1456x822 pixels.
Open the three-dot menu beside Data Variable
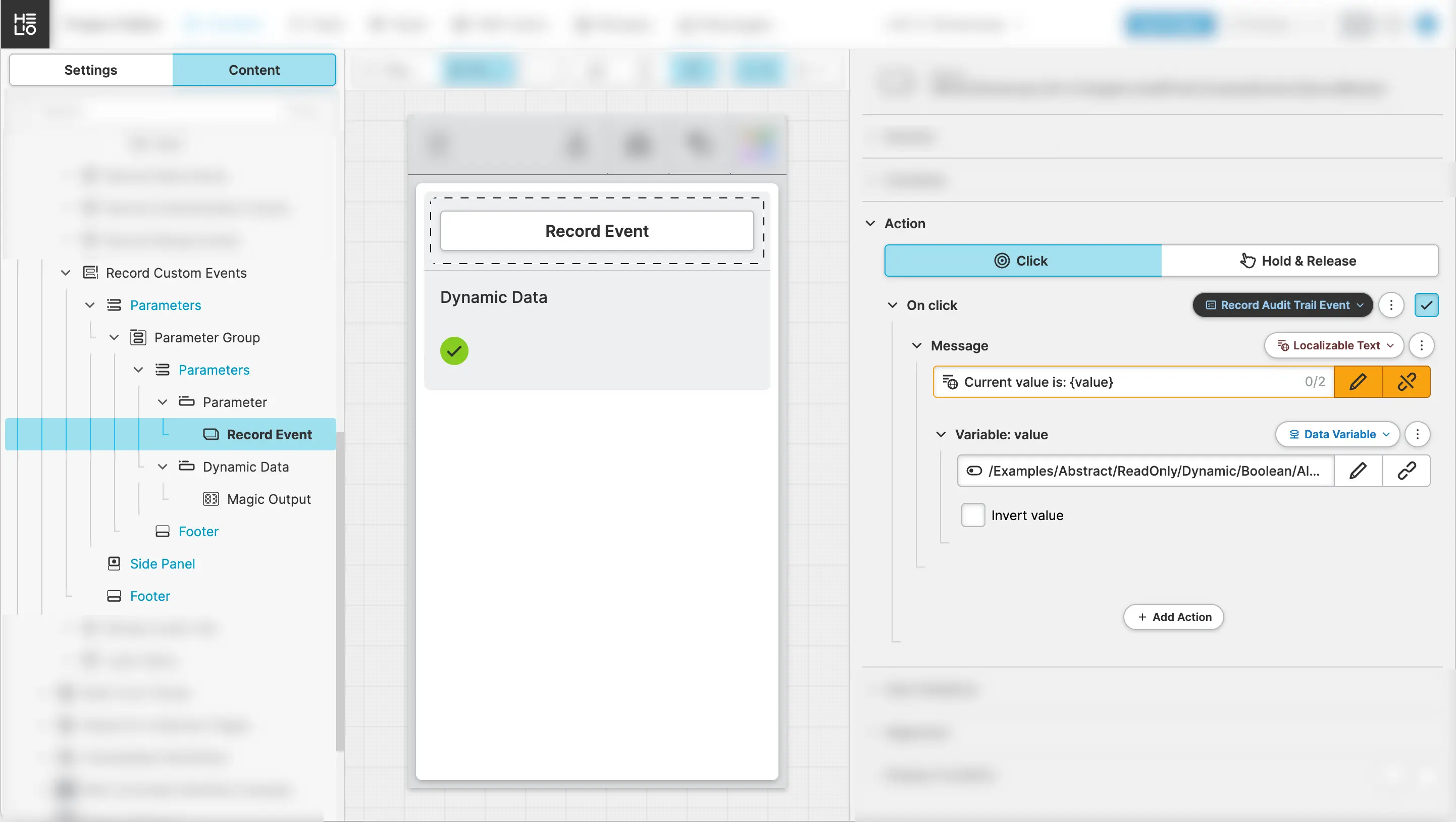tap(1417, 434)
